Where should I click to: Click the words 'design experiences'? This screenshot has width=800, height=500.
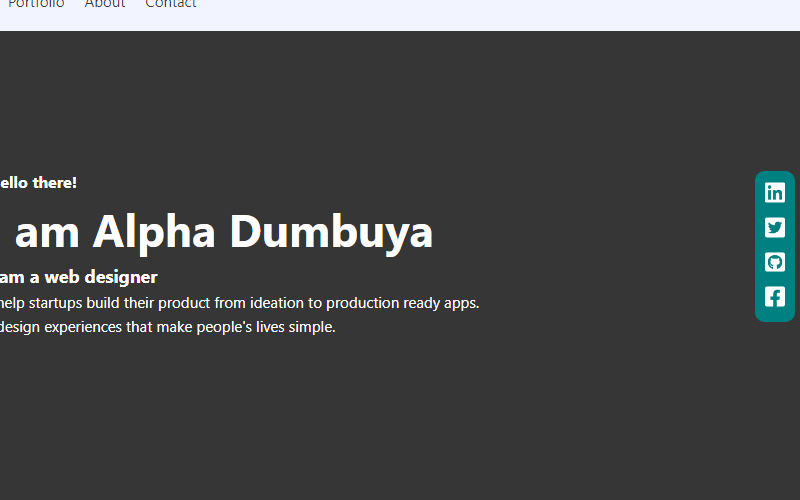61,327
